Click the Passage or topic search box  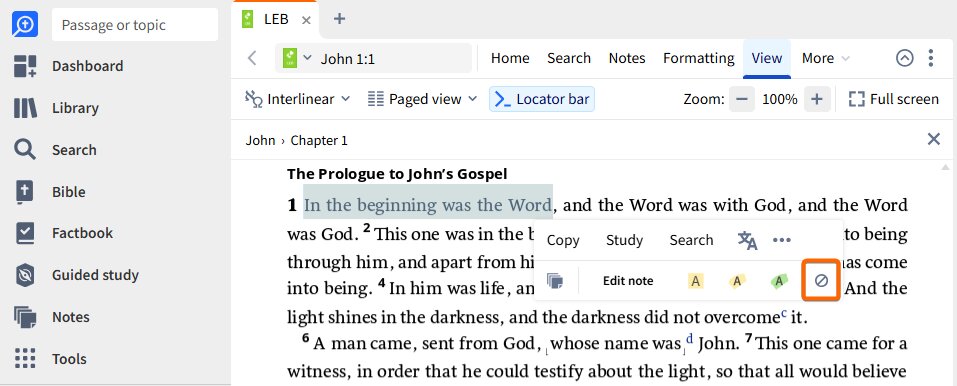click(135, 24)
